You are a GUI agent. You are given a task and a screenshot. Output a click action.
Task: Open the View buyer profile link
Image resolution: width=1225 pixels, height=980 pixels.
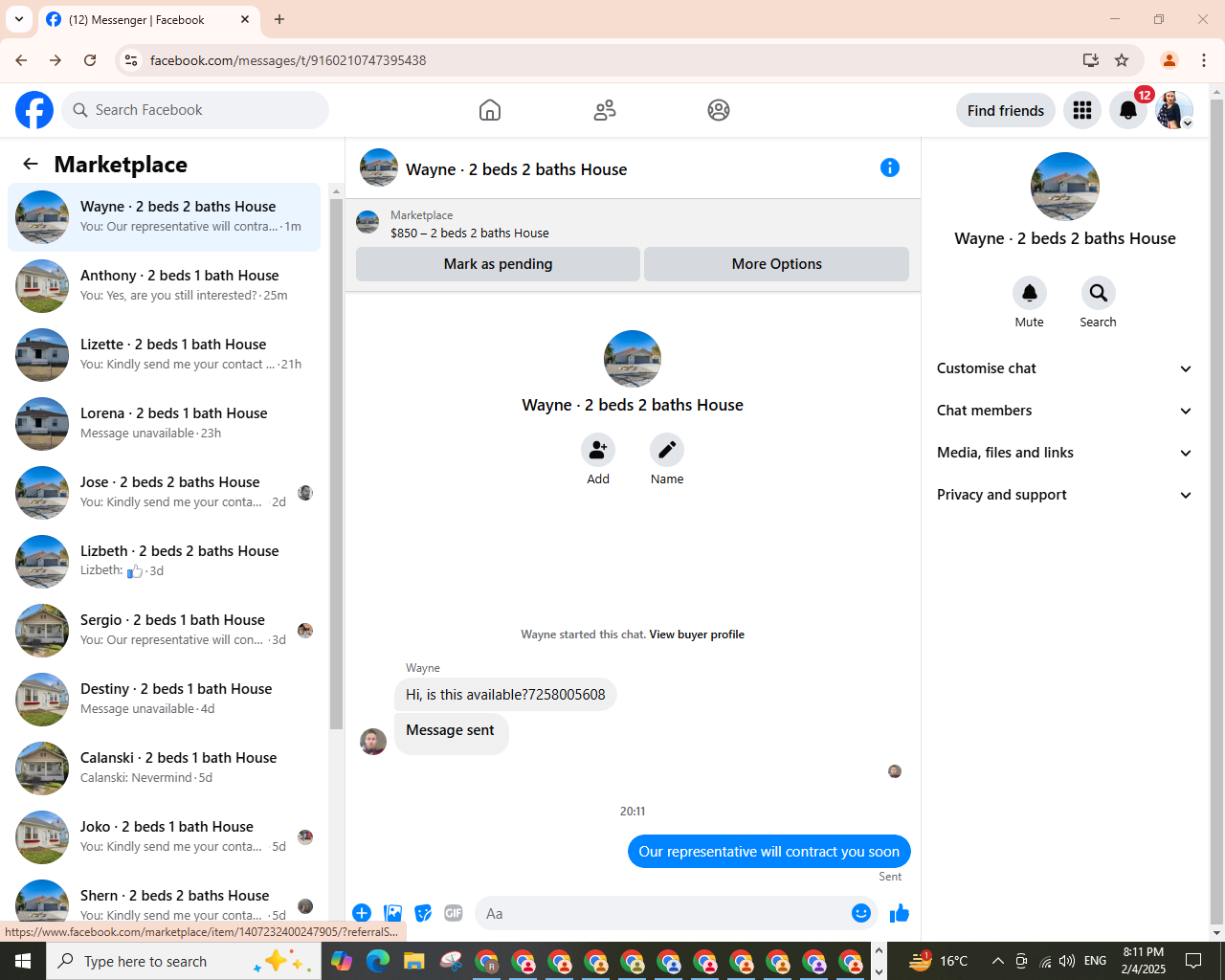pos(697,635)
